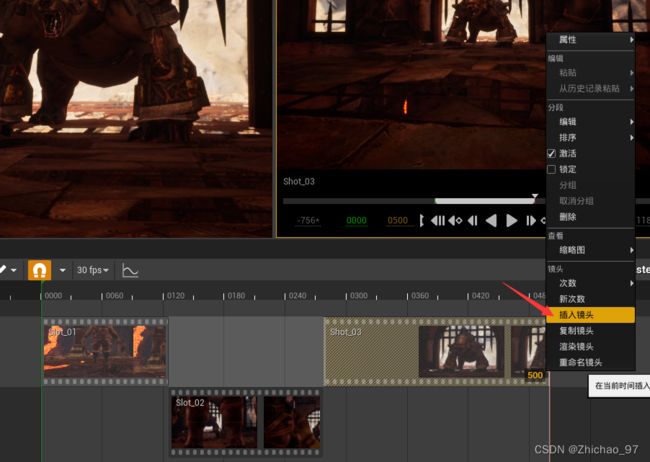Click the 0060 mark on the time ruler
The image size is (650, 462).
click(x=114, y=296)
